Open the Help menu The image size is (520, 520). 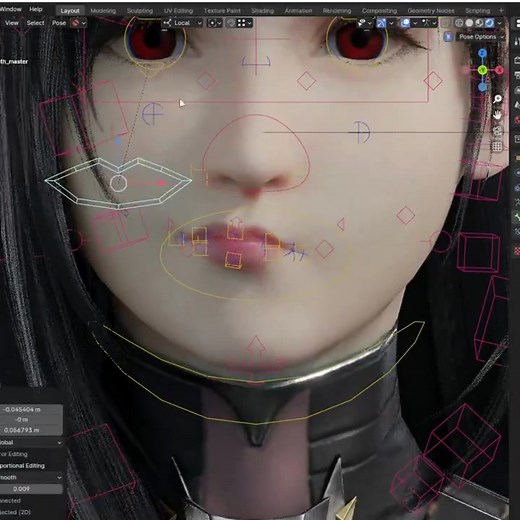click(x=36, y=9)
